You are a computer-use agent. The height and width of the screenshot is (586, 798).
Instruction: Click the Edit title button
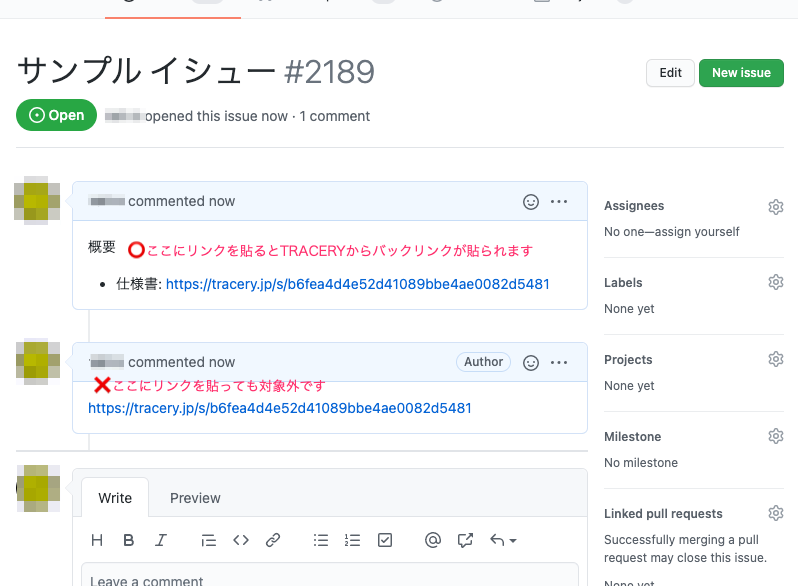coord(670,73)
